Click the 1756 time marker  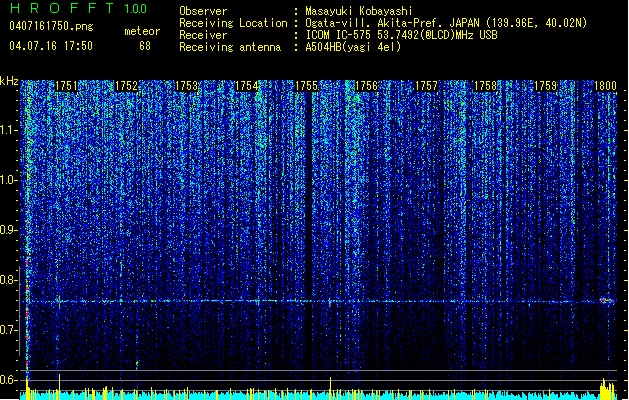point(367,86)
